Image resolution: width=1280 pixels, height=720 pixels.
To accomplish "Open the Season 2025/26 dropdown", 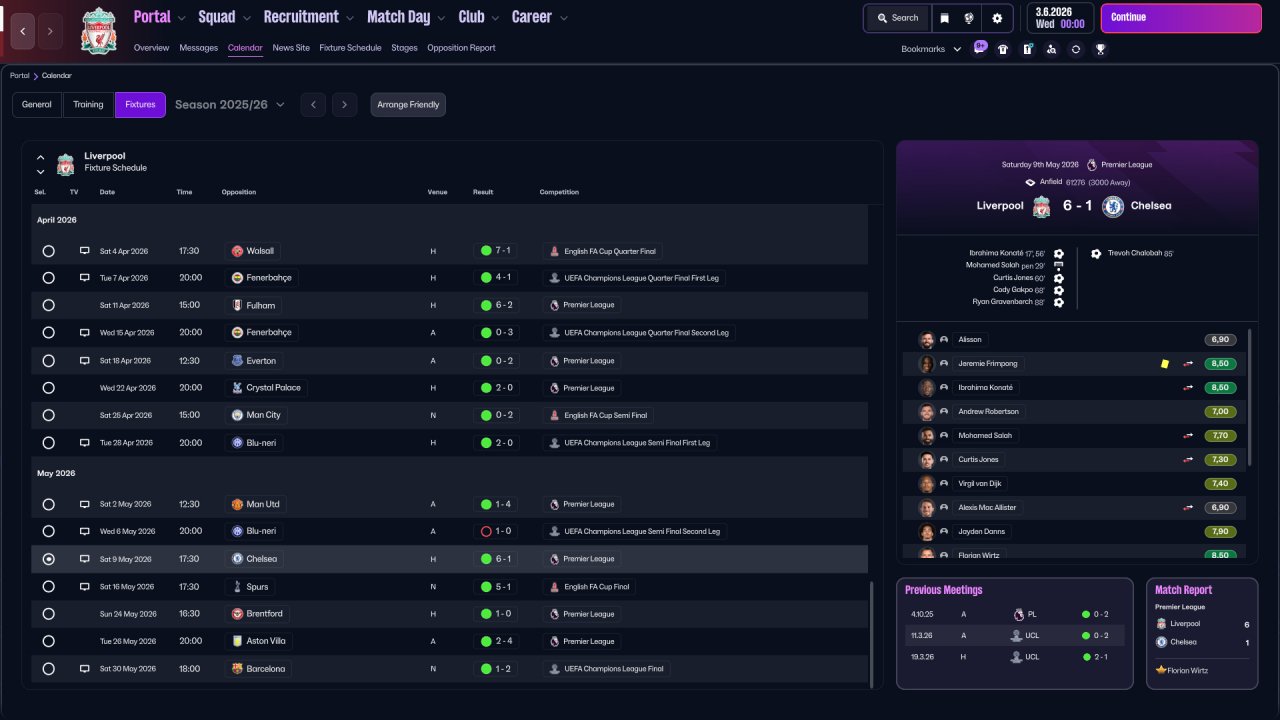I will click(x=230, y=105).
